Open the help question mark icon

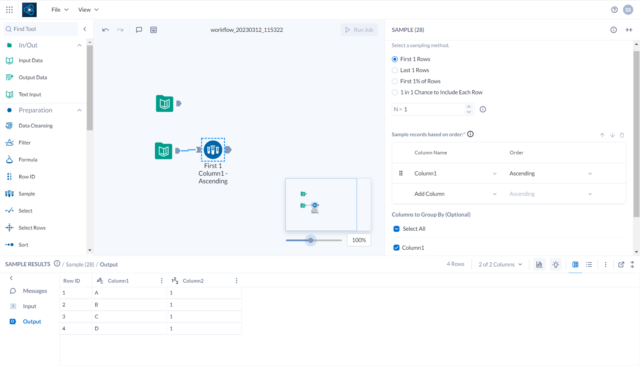point(614,10)
